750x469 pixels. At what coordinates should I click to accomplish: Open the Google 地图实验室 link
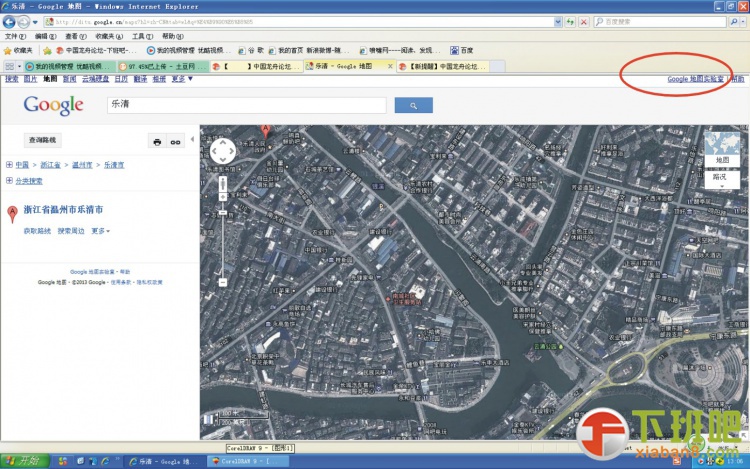coord(696,78)
